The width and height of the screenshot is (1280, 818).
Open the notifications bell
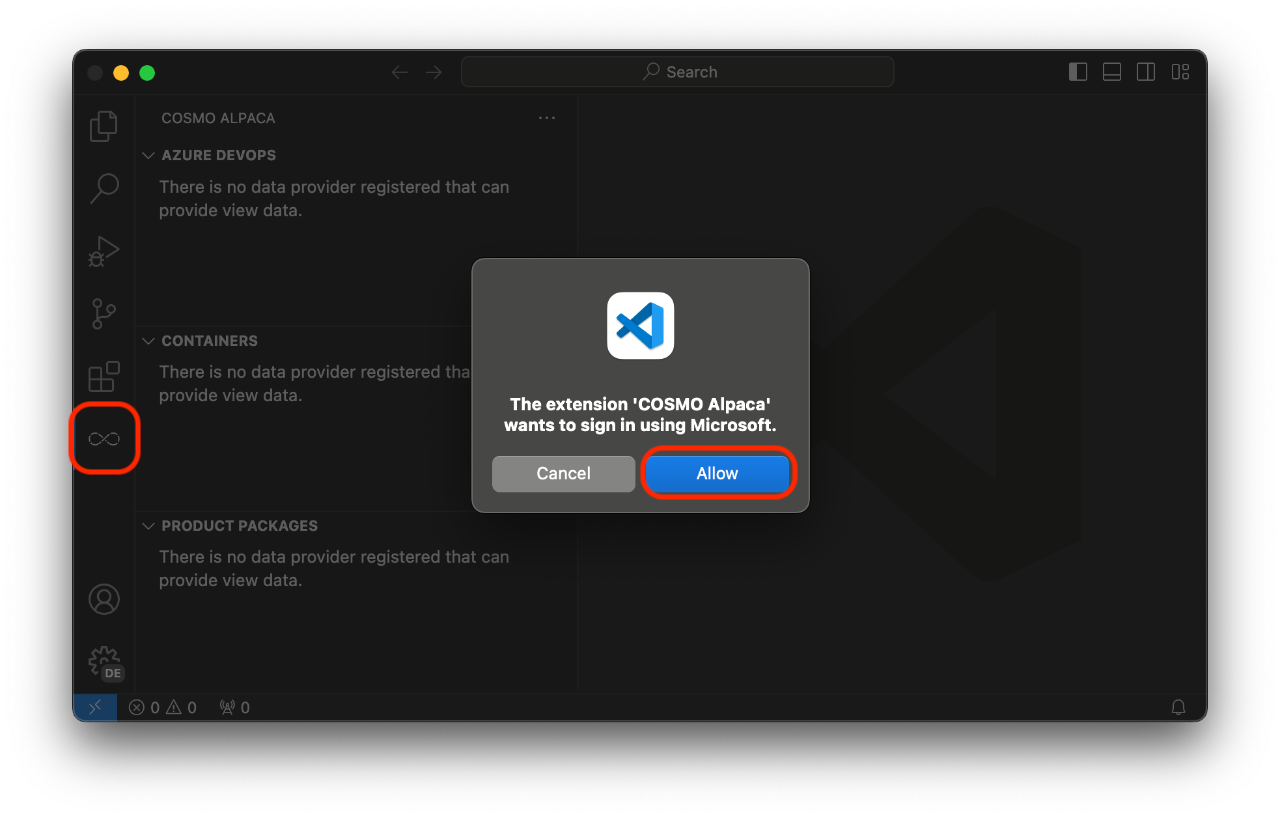1178,707
